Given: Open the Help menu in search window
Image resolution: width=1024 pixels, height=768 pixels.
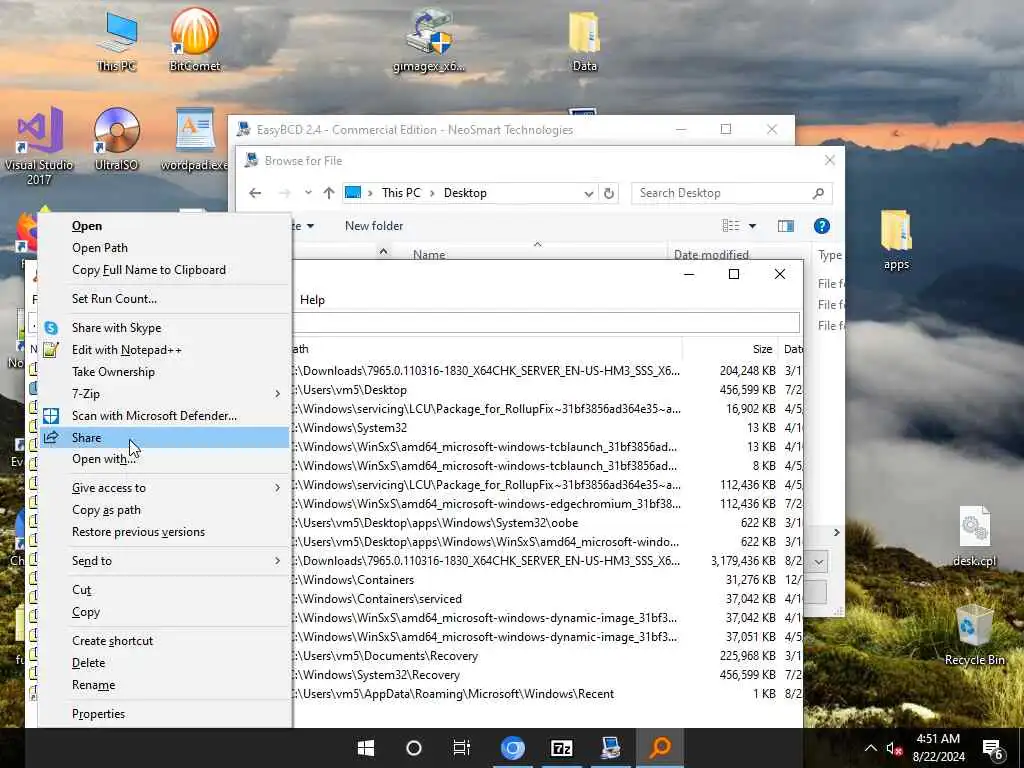Looking at the screenshot, I should coord(312,300).
